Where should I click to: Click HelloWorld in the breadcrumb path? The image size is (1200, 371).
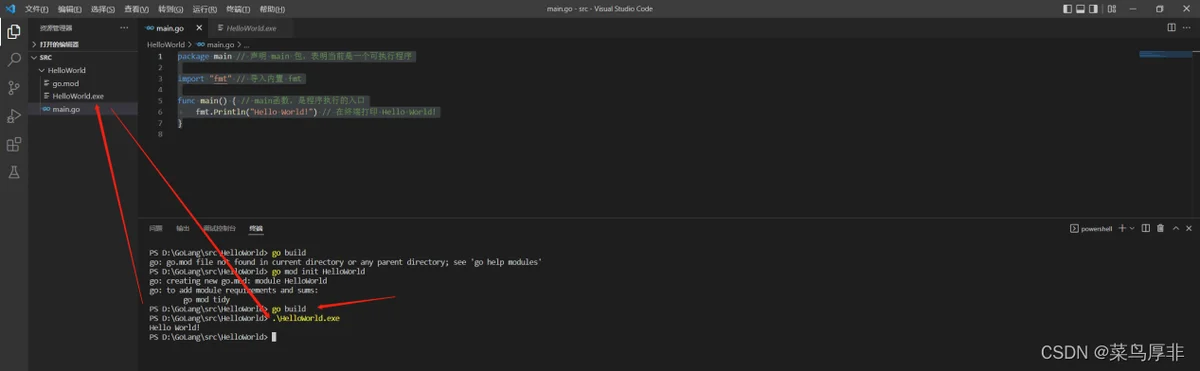(166, 44)
